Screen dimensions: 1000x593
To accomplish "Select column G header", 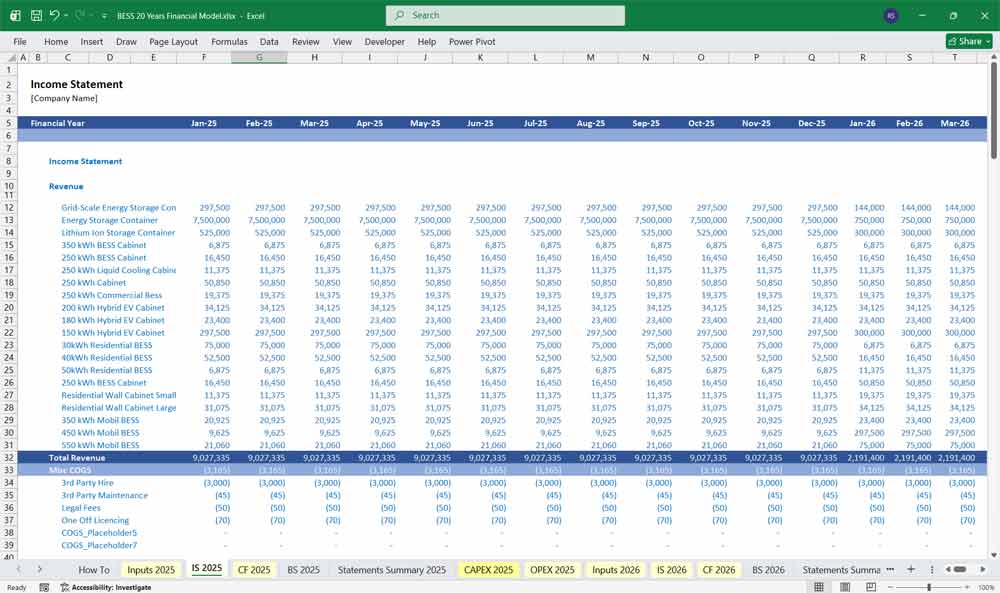I will (x=259, y=57).
